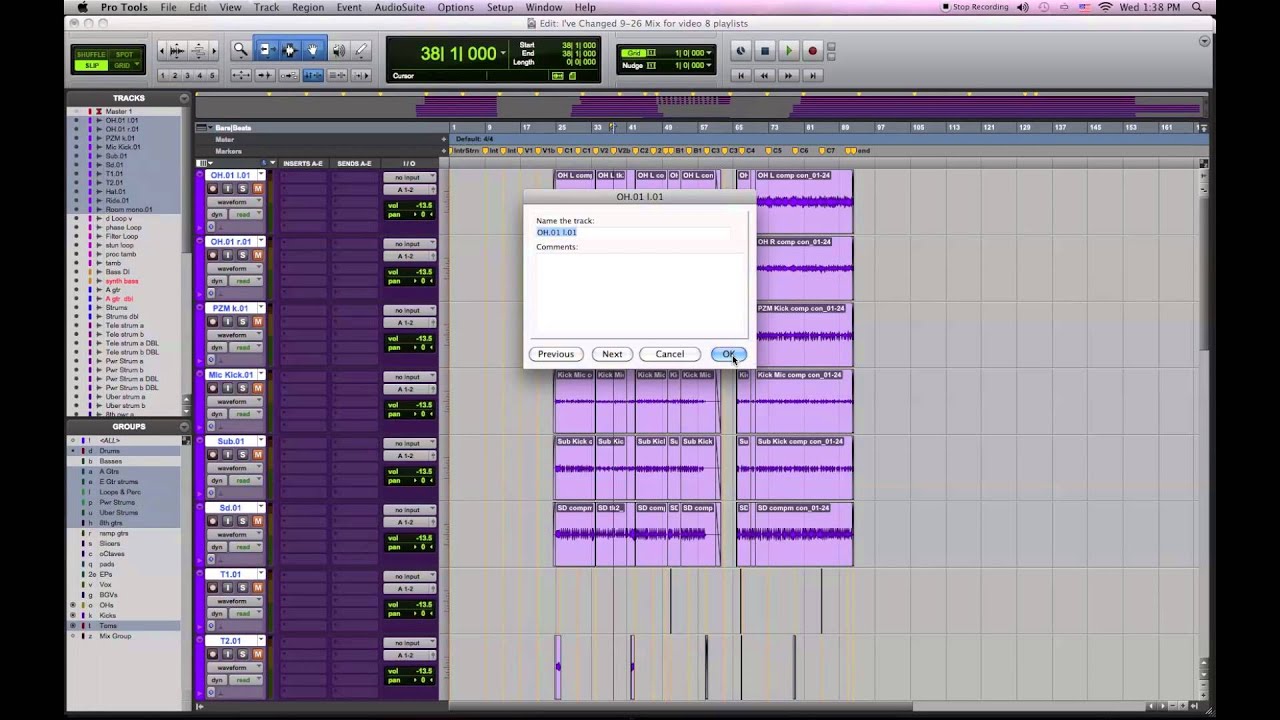The height and width of the screenshot is (720, 1280).
Task: Select Slip edit mode
Action: coord(91,65)
